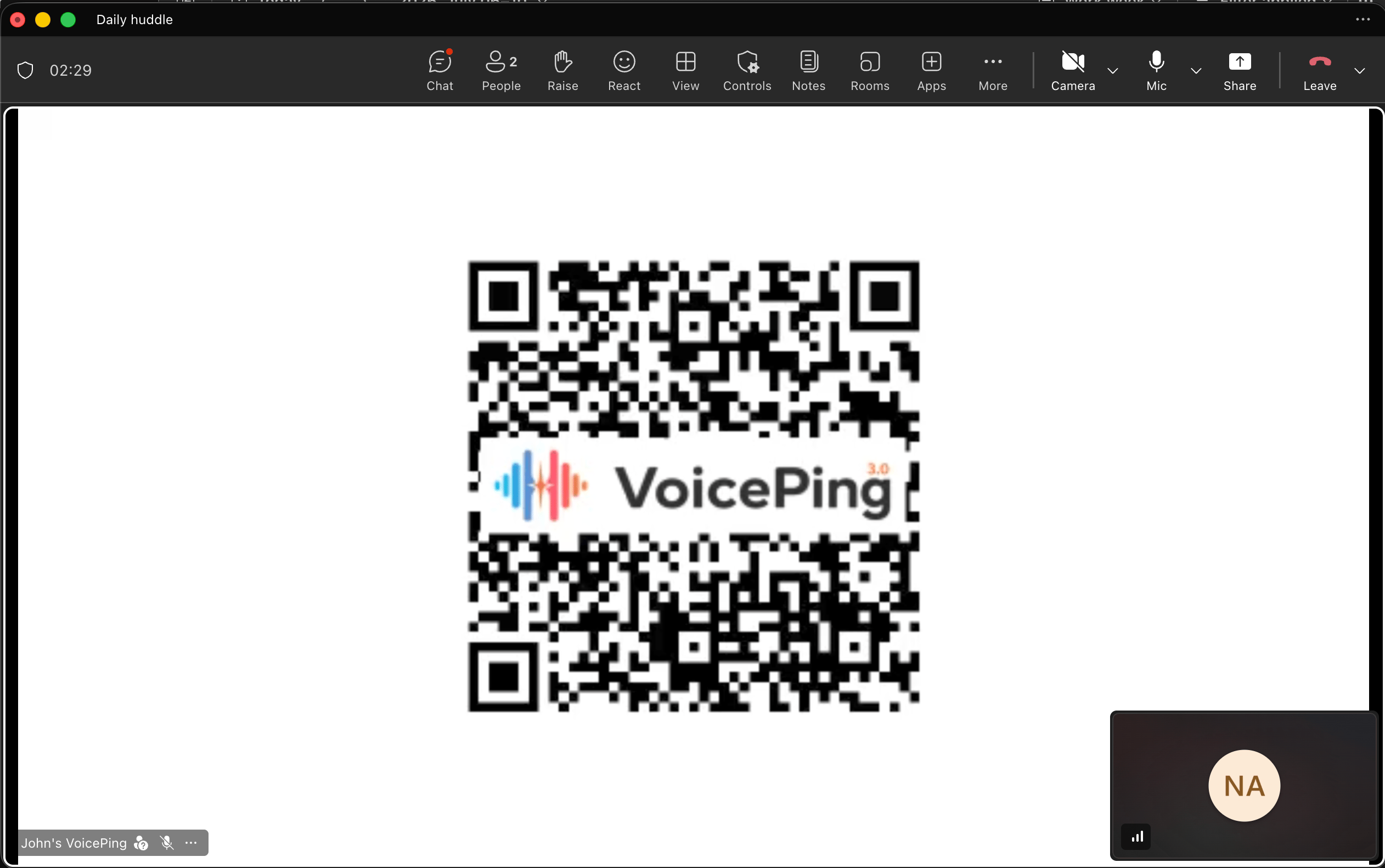
Task: Click the Daily huddle window title
Action: coord(134,20)
